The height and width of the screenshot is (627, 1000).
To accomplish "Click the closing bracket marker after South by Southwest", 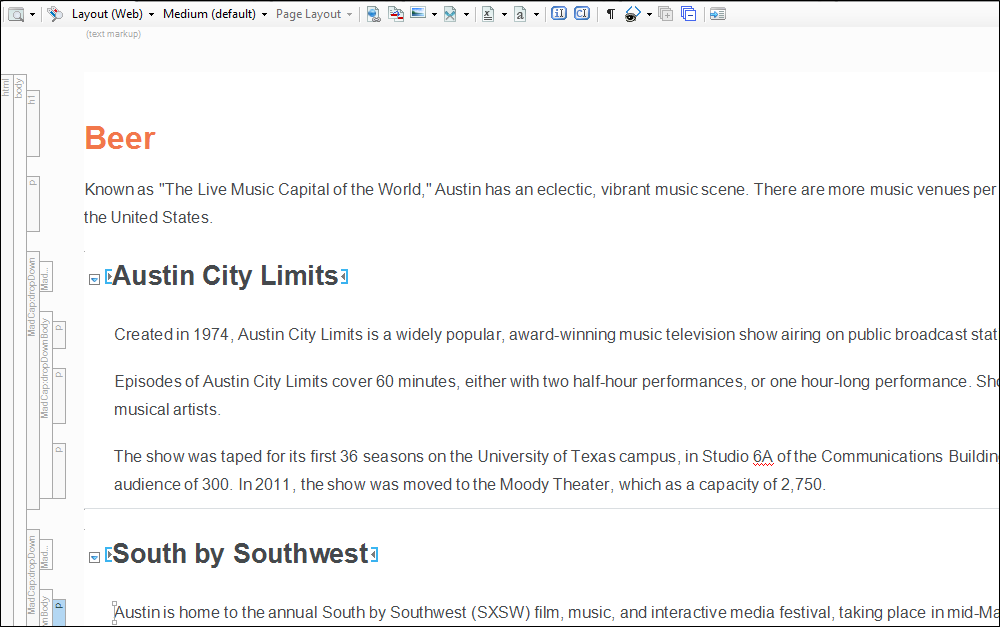I will (374, 554).
